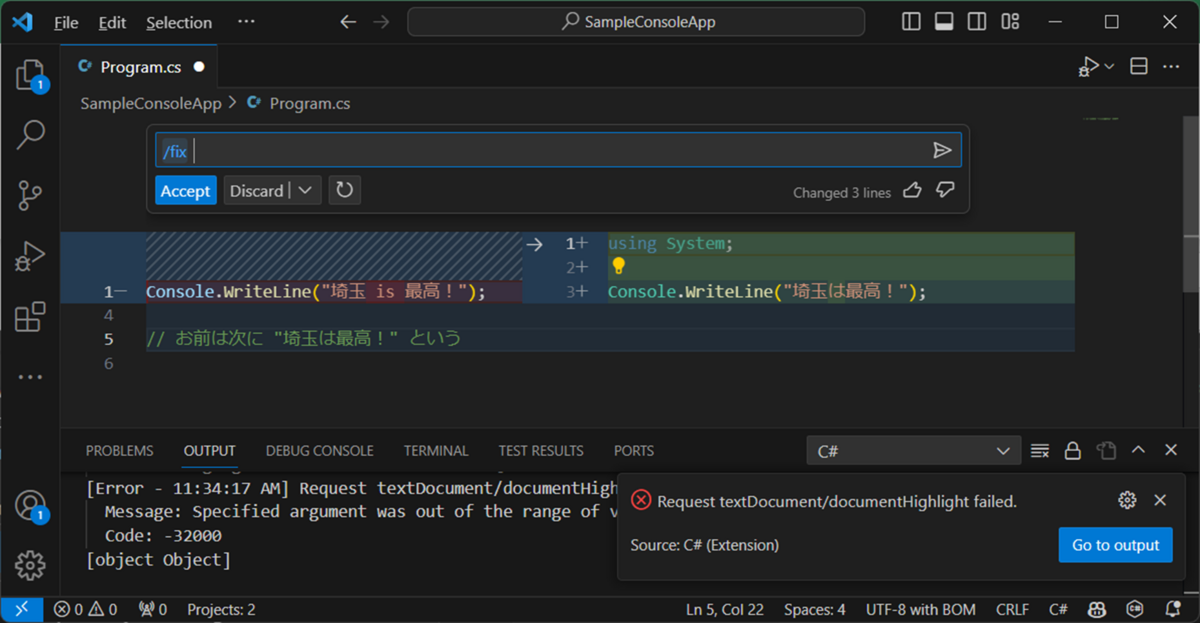The height and width of the screenshot is (623, 1200).
Task: Expand the title bar overflow menu
Action: (246, 22)
